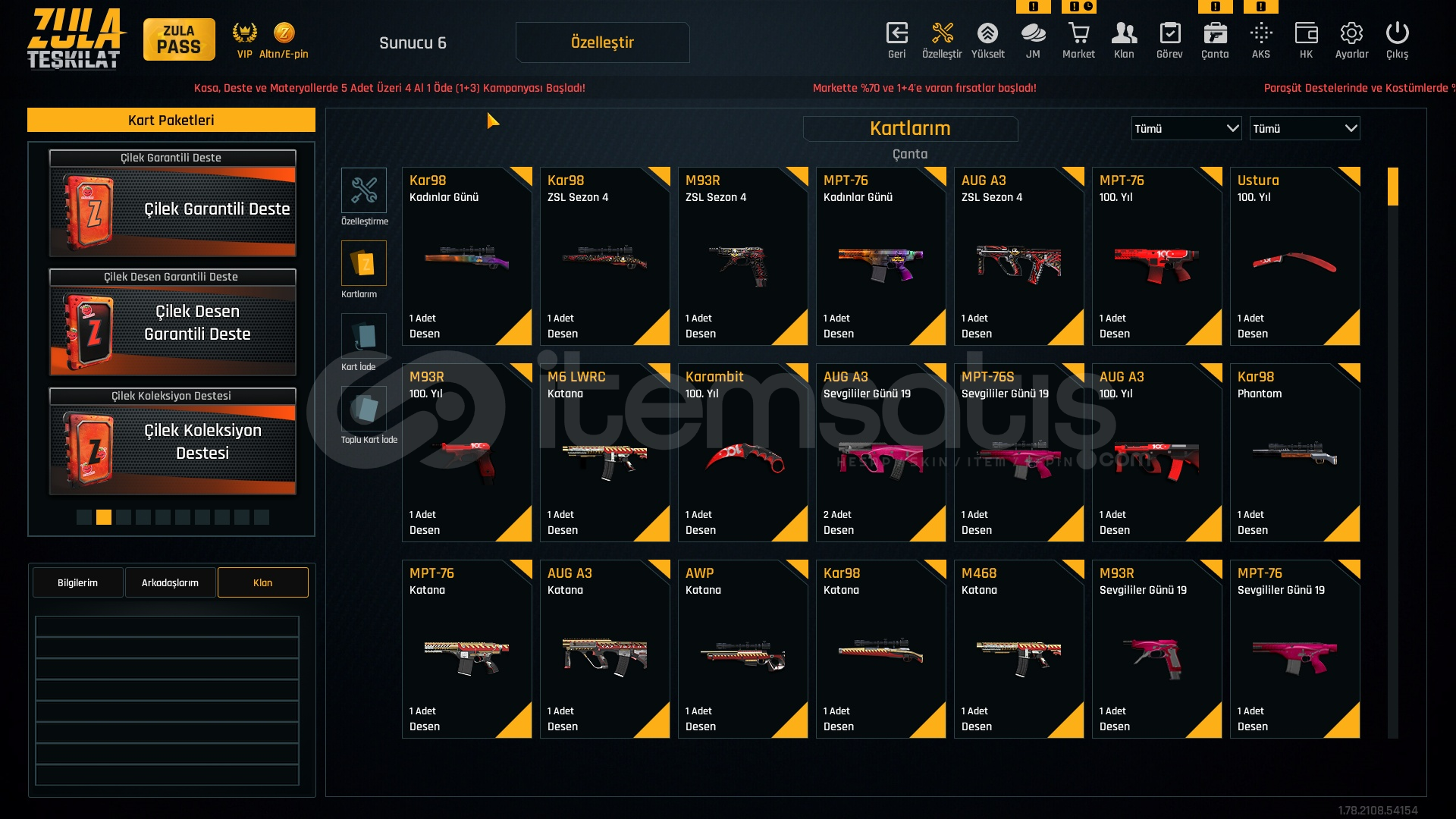This screenshot has height=819, width=1456.
Task: Open the Görev tasks icon
Action: [x=1169, y=33]
